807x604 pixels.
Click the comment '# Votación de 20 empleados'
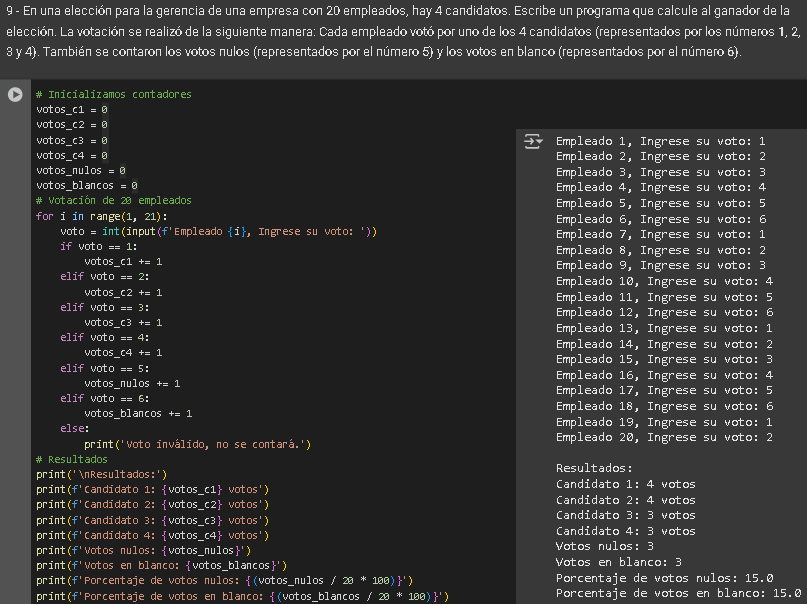[x=114, y=200]
